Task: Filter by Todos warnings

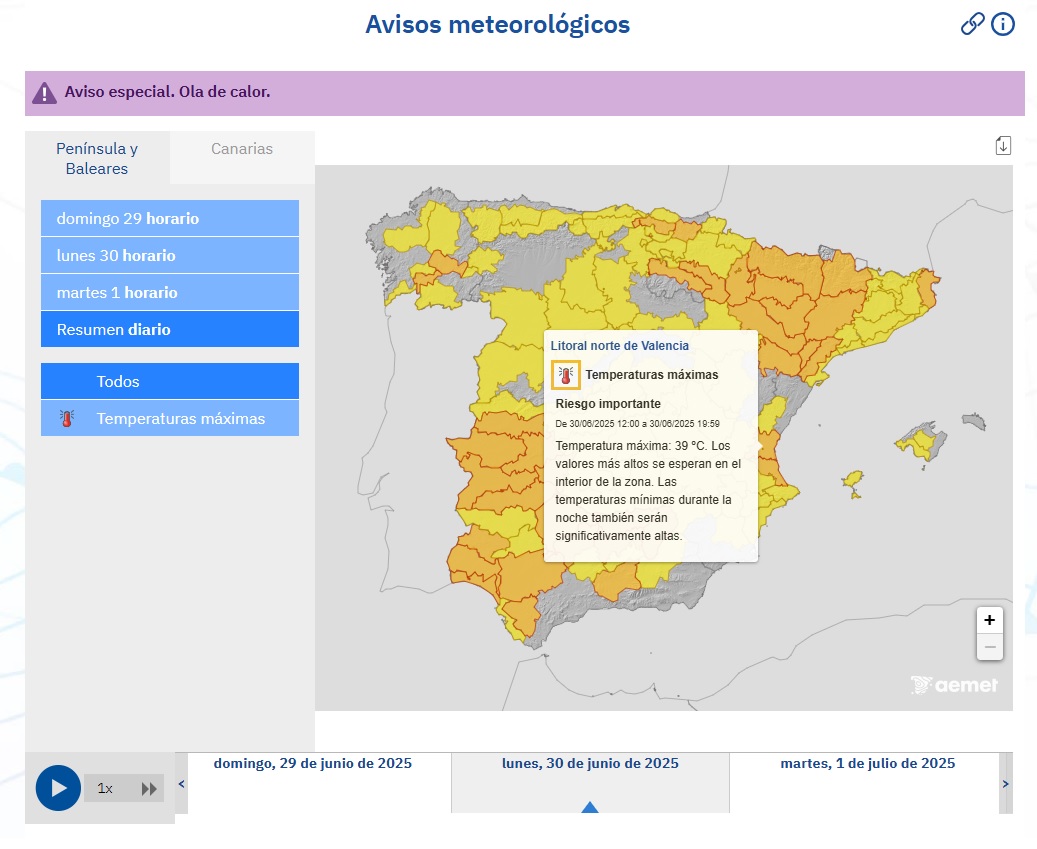Action: coord(170,381)
